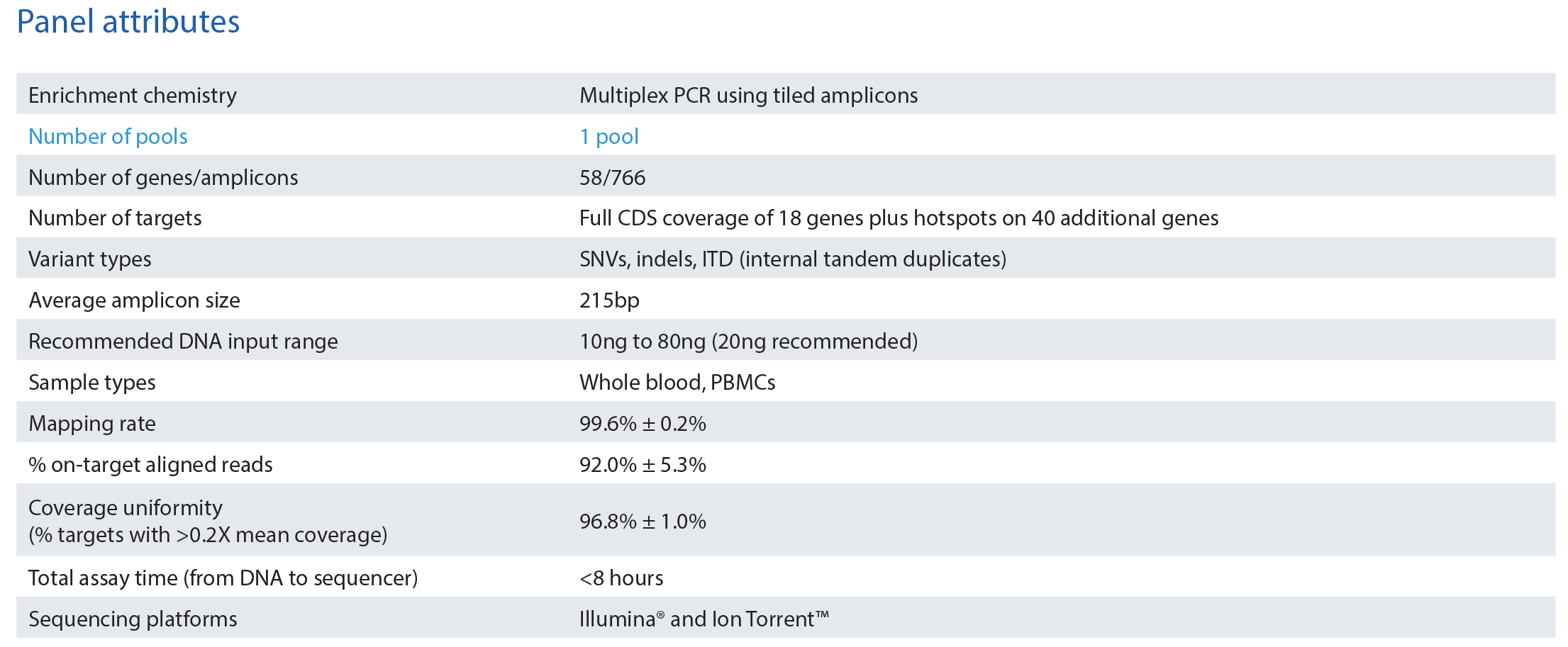Select the Number of genes/amplicons label

(x=163, y=177)
